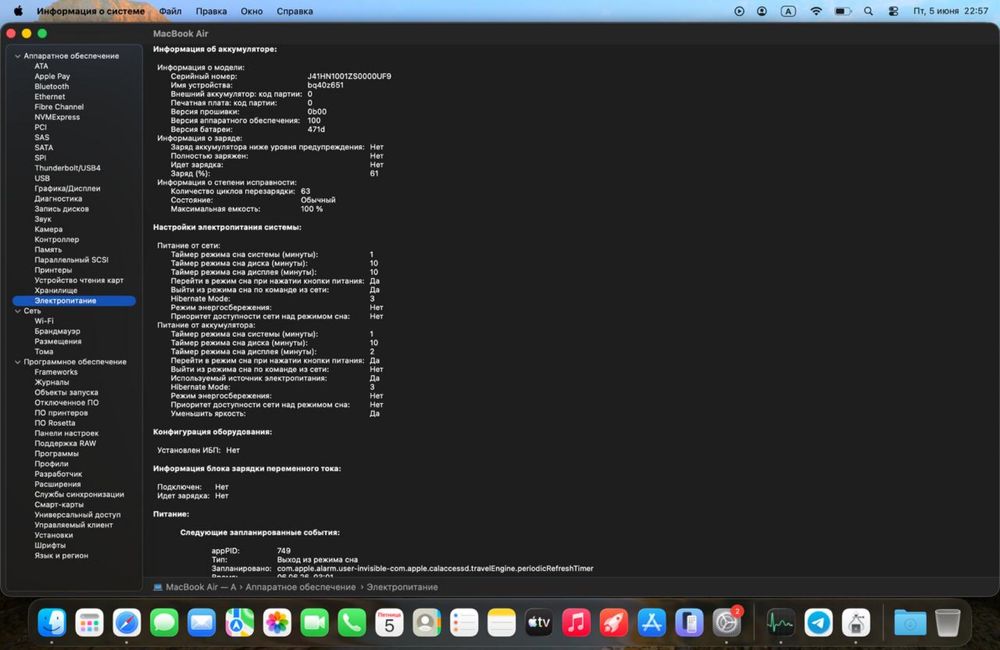Select Камера in sidebar

pyautogui.click(x=48, y=229)
